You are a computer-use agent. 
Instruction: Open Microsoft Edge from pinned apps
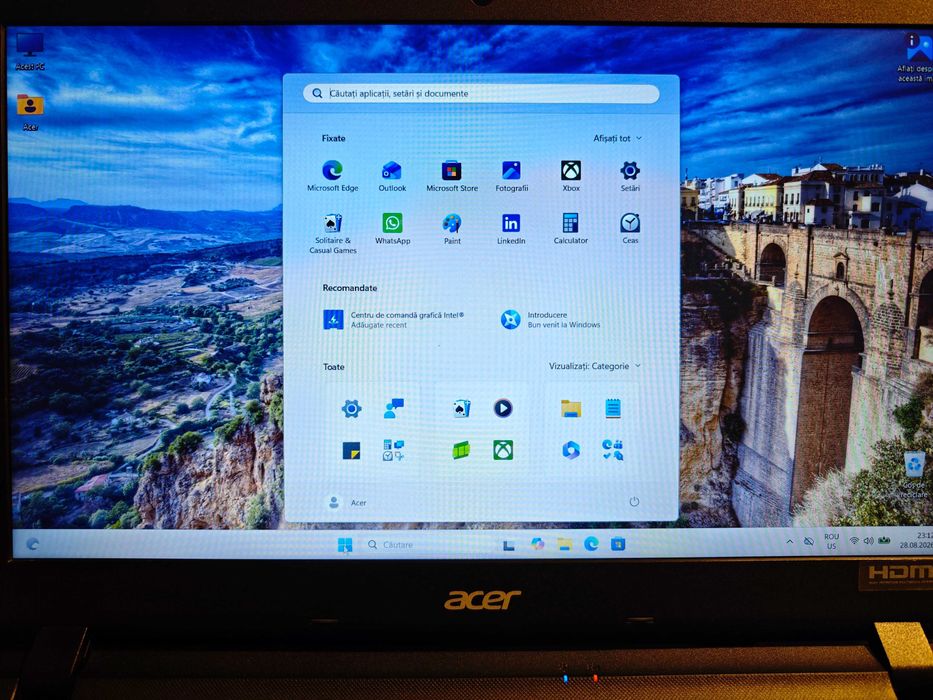pos(333,177)
